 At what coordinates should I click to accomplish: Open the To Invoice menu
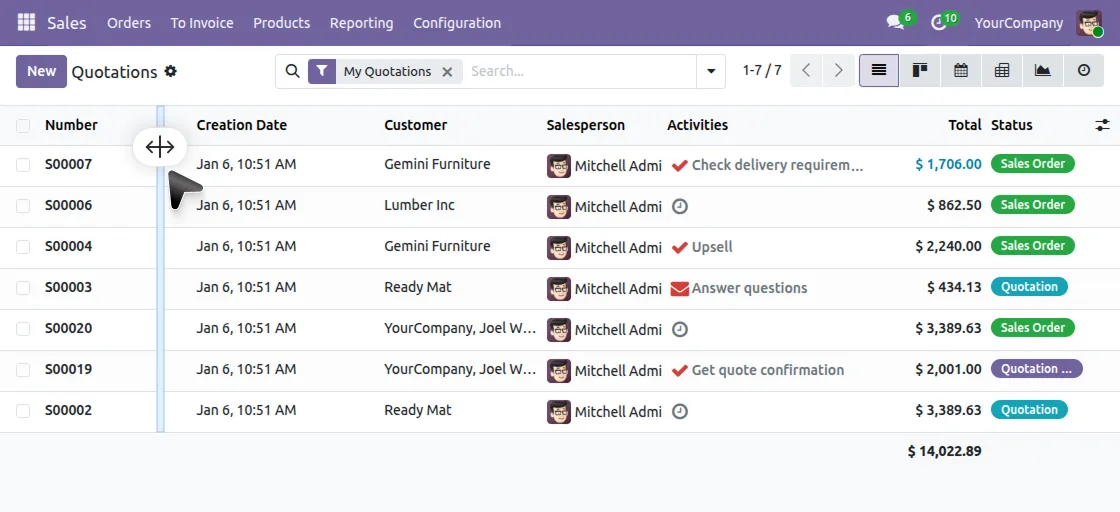[202, 22]
